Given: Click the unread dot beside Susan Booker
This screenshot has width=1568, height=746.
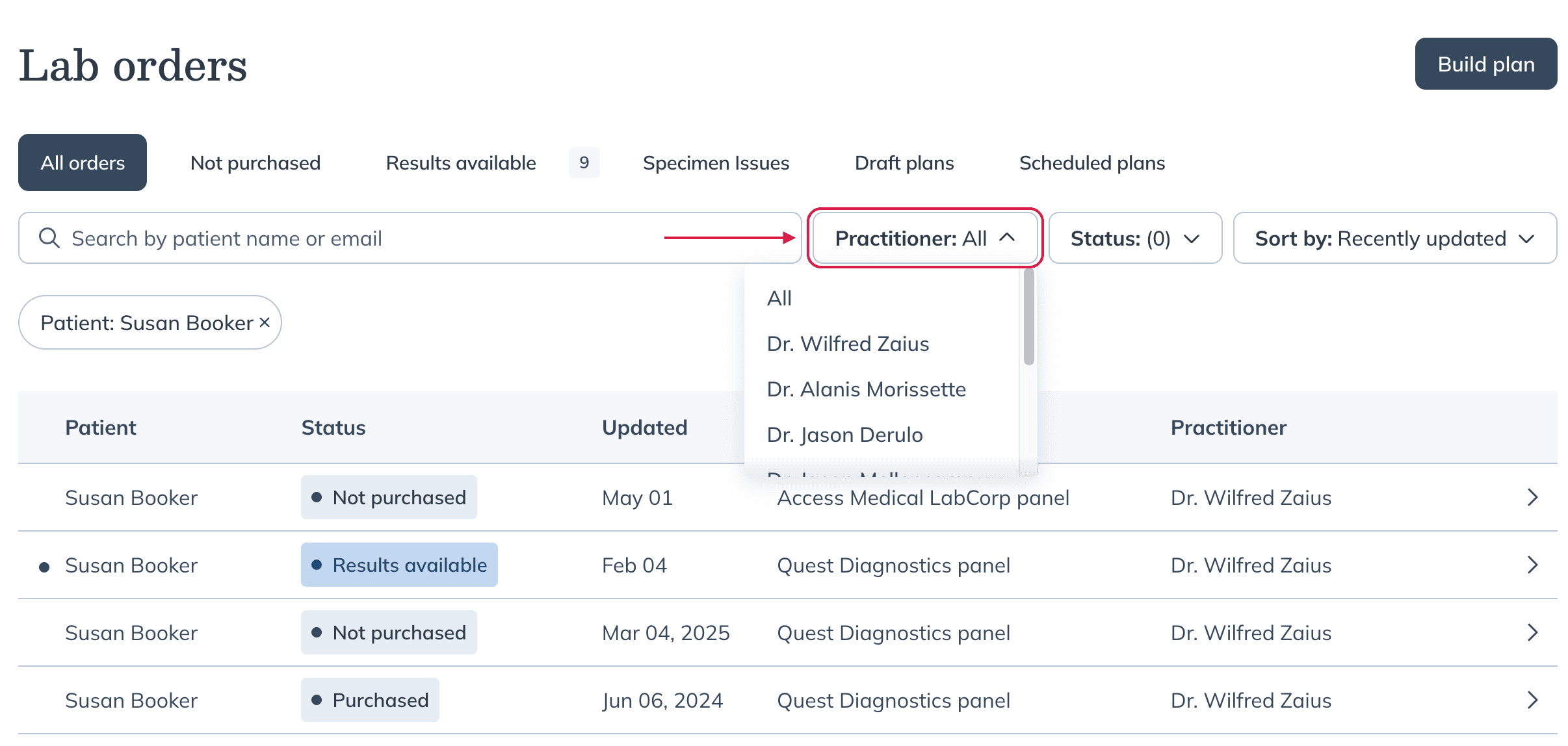Looking at the screenshot, I should 44,567.
